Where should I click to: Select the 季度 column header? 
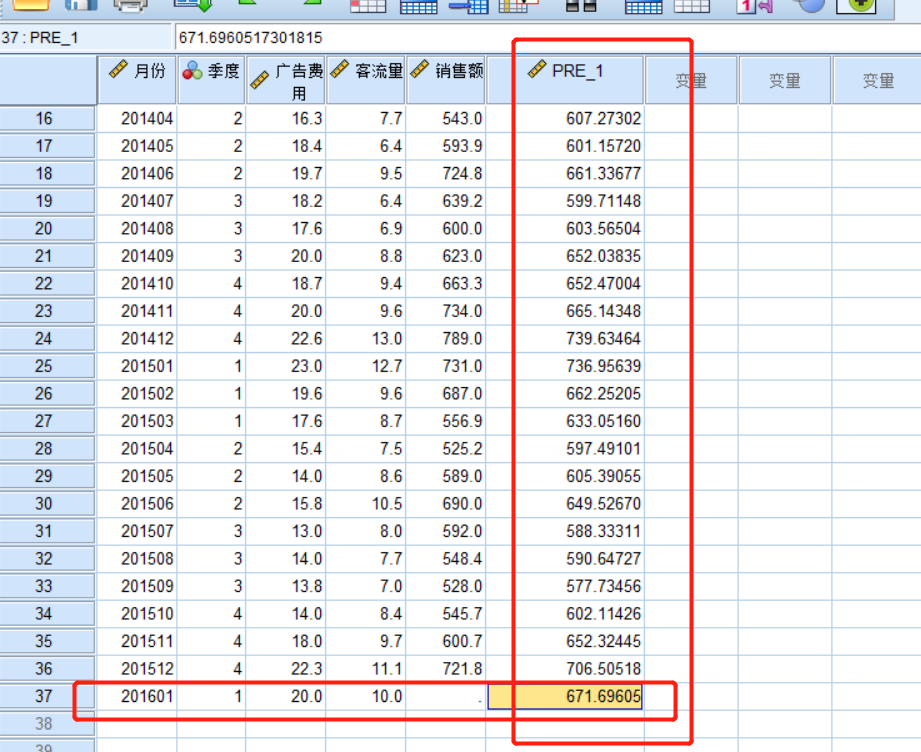pyautogui.click(x=211, y=80)
